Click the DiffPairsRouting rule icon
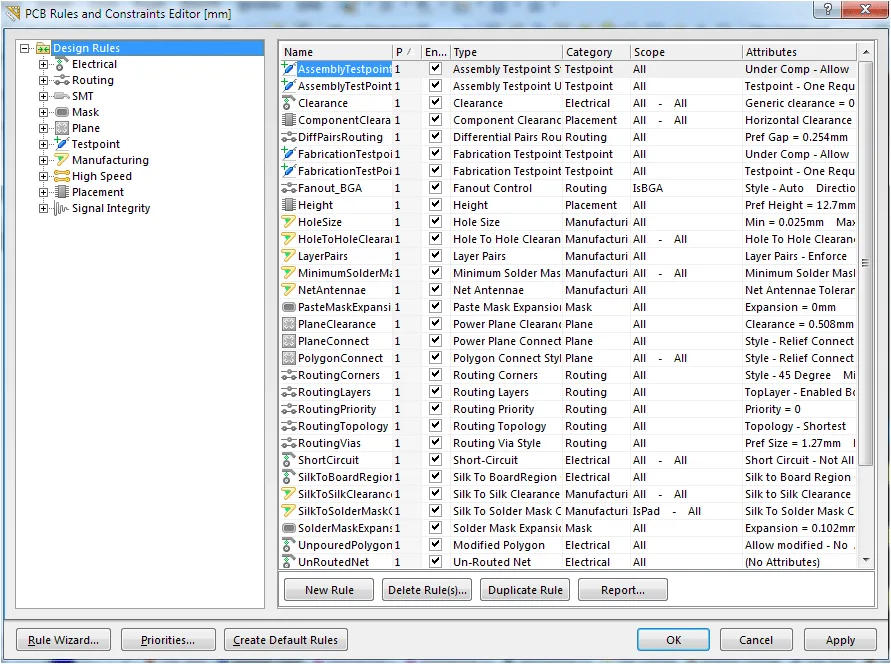The image size is (891, 664). 289,137
